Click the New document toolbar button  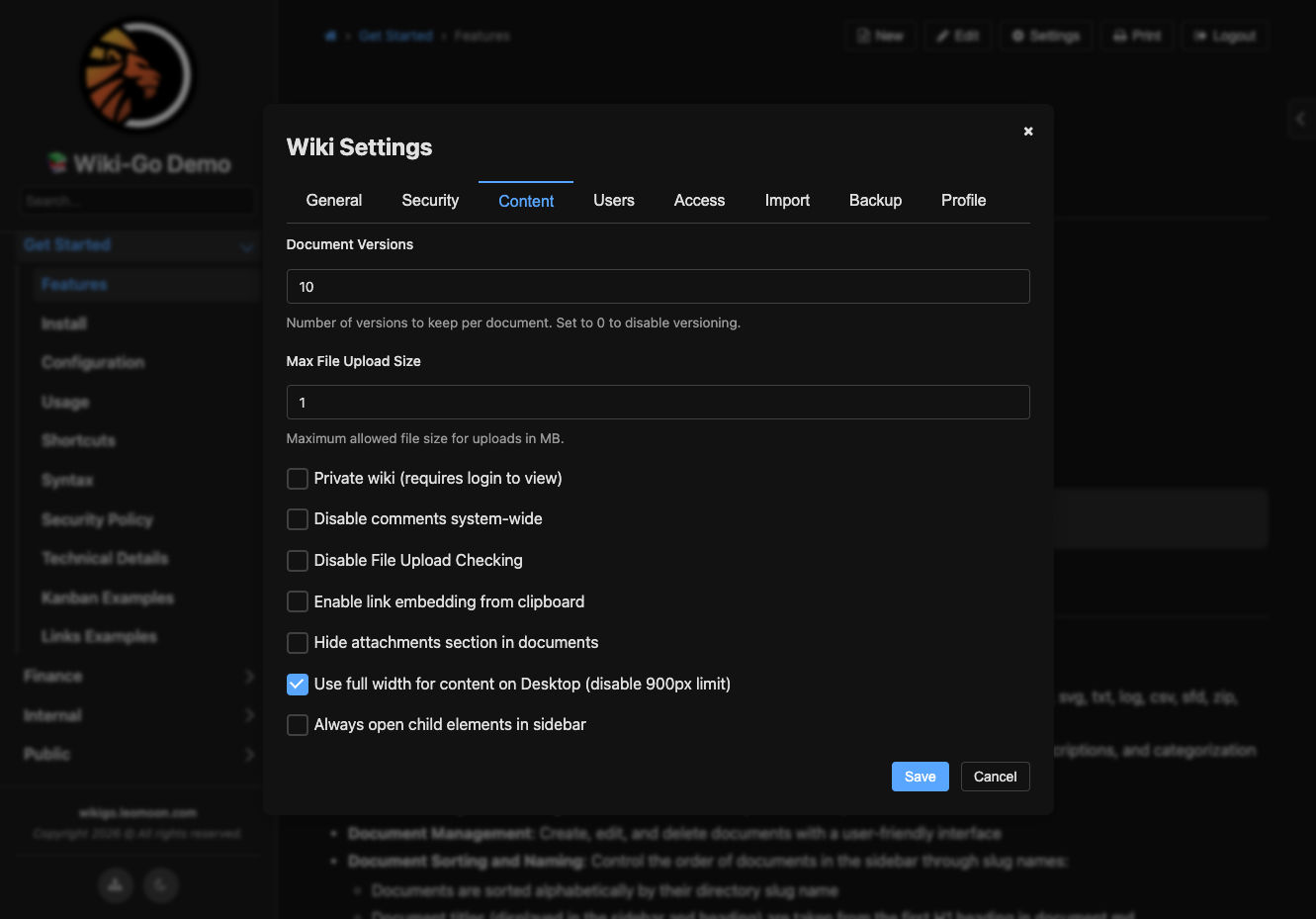tap(880, 36)
